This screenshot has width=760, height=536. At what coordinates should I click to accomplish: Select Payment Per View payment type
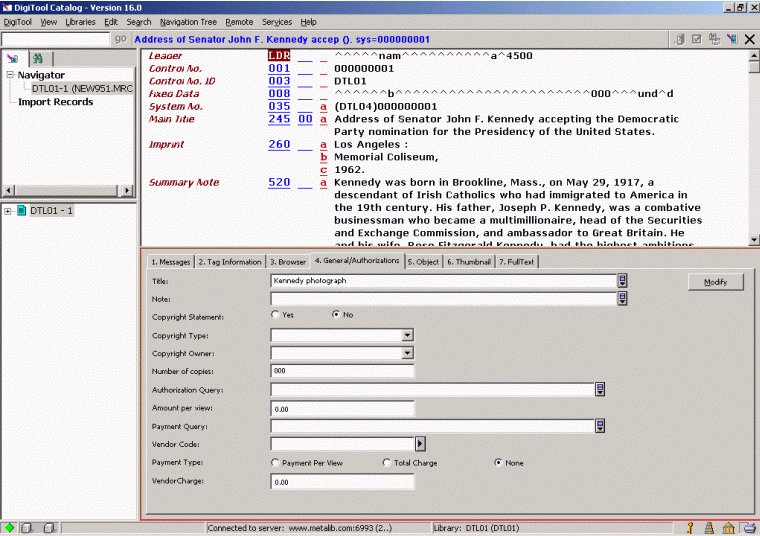[x=276, y=463]
